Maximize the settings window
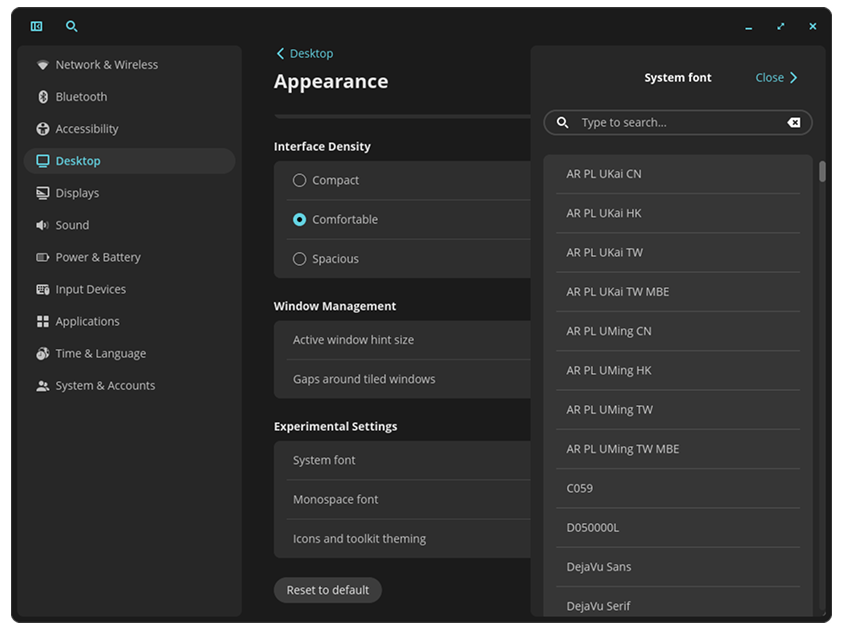The width and height of the screenshot is (842, 630). pyautogui.click(x=781, y=26)
